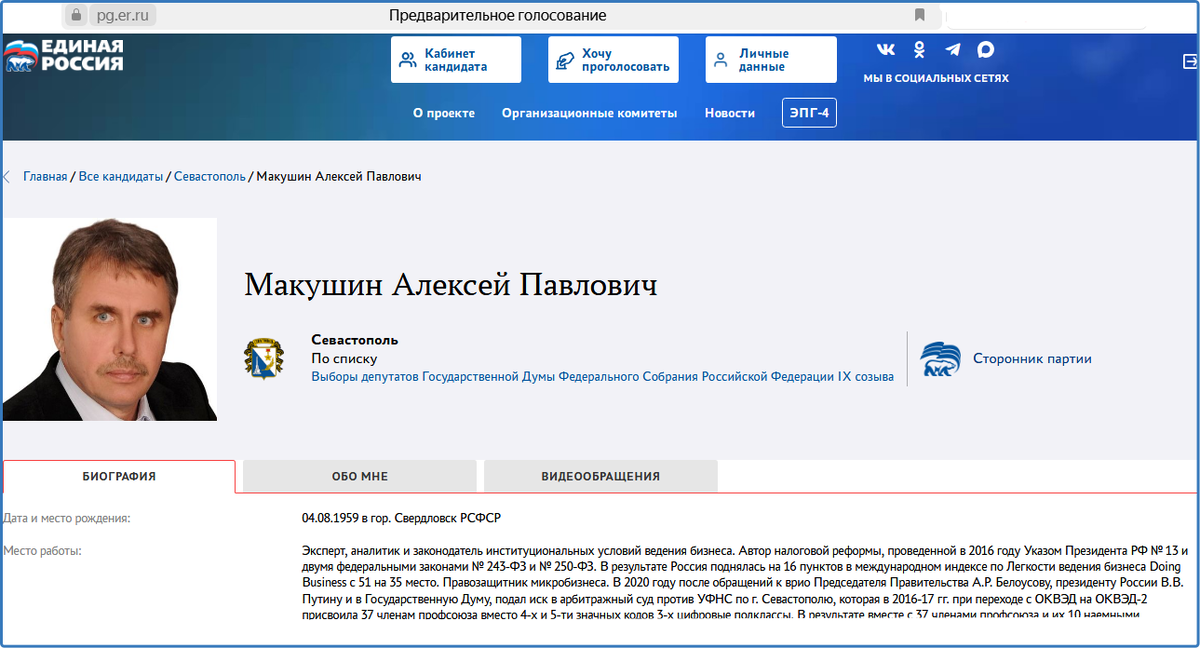Switch to the БИОГРАФИЯ tab

point(119,476)
